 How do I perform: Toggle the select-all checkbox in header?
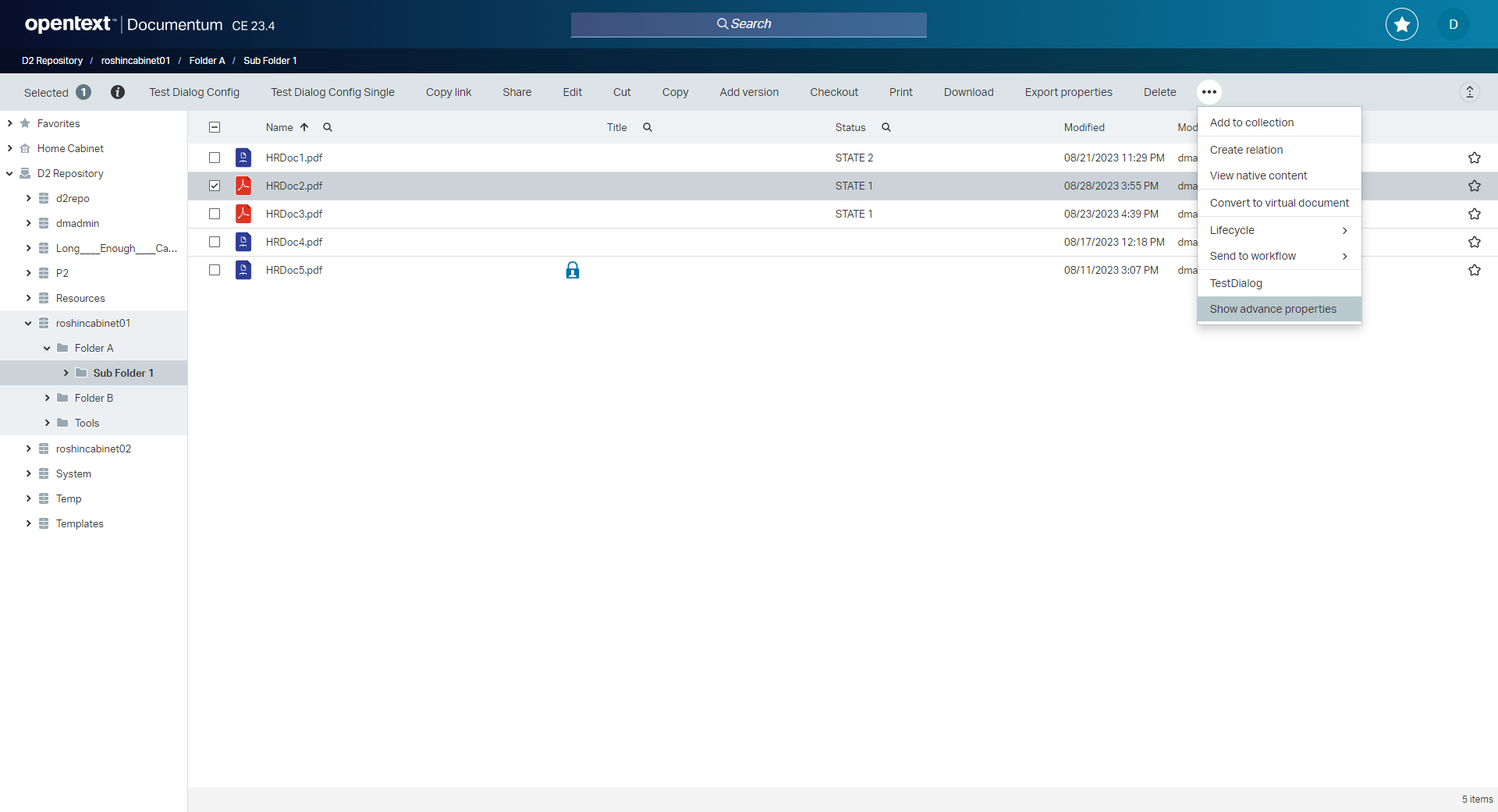point(215,127)
